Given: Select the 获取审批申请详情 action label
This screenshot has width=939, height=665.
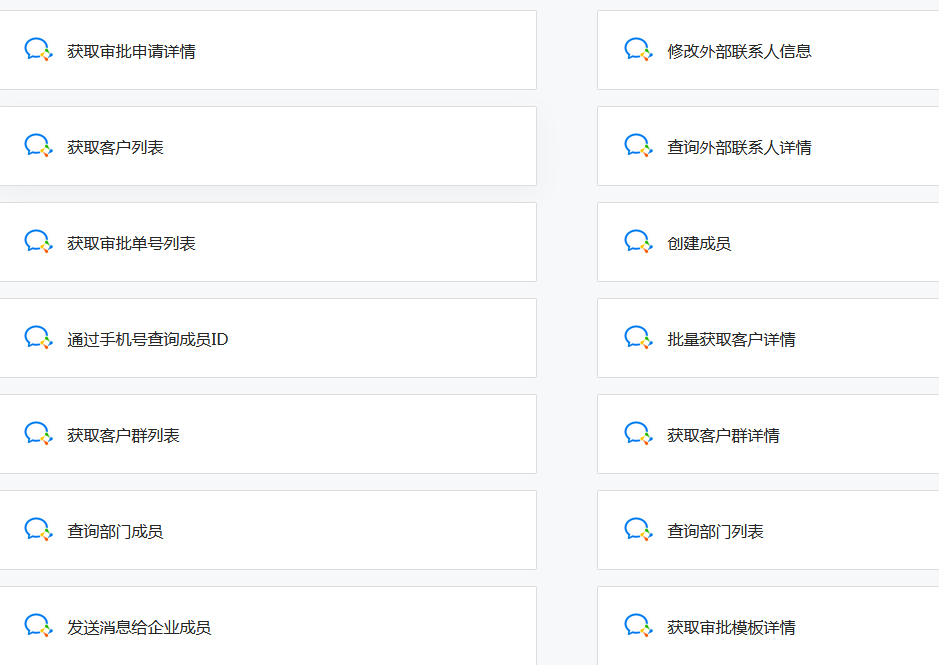Looking at the screenshot, I should tap(131, 52).
